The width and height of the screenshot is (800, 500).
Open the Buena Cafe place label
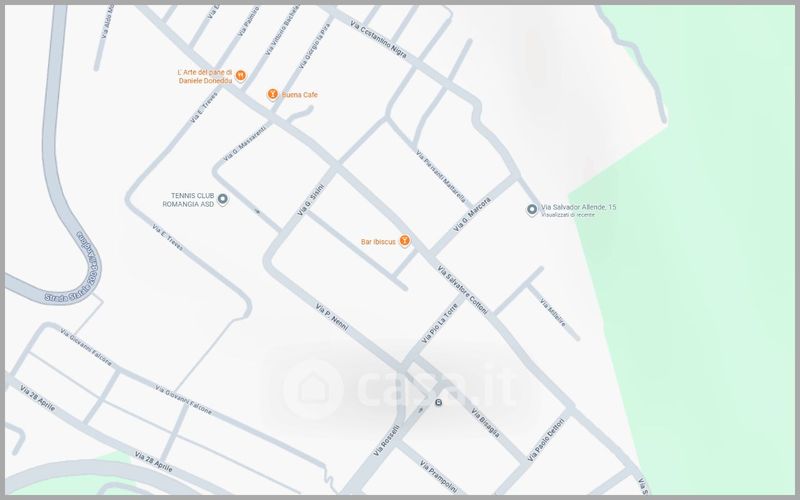click(300, 95)
